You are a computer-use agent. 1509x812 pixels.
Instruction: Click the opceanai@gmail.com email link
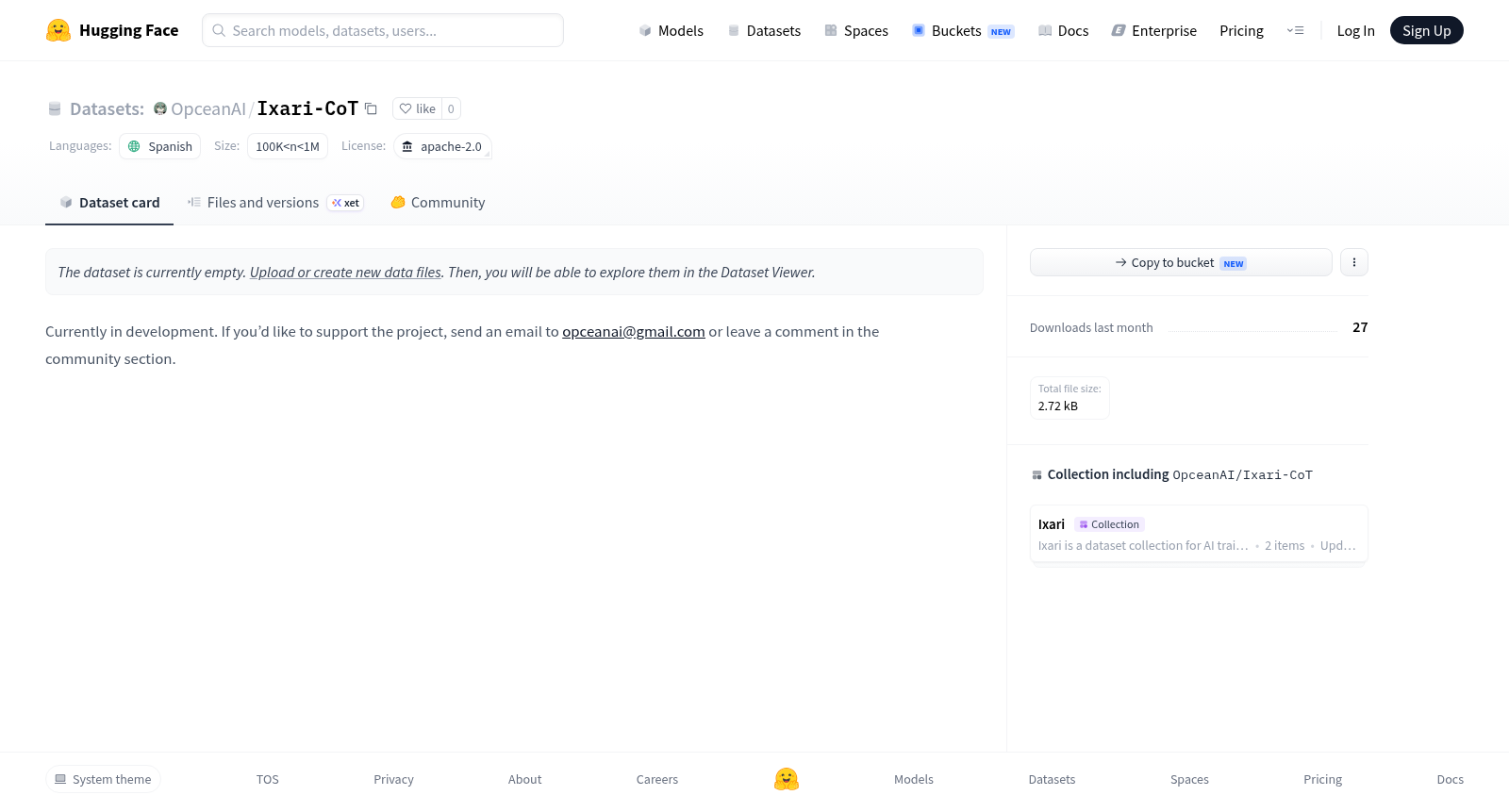pyautogui.click(x=634, y=331)
